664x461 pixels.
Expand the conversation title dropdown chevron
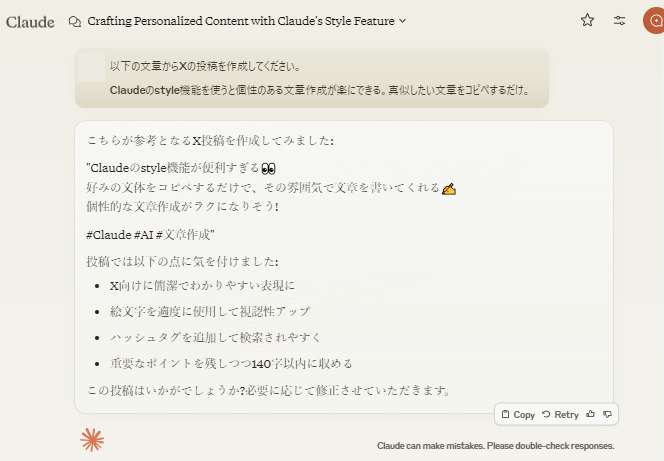point(402,21)
